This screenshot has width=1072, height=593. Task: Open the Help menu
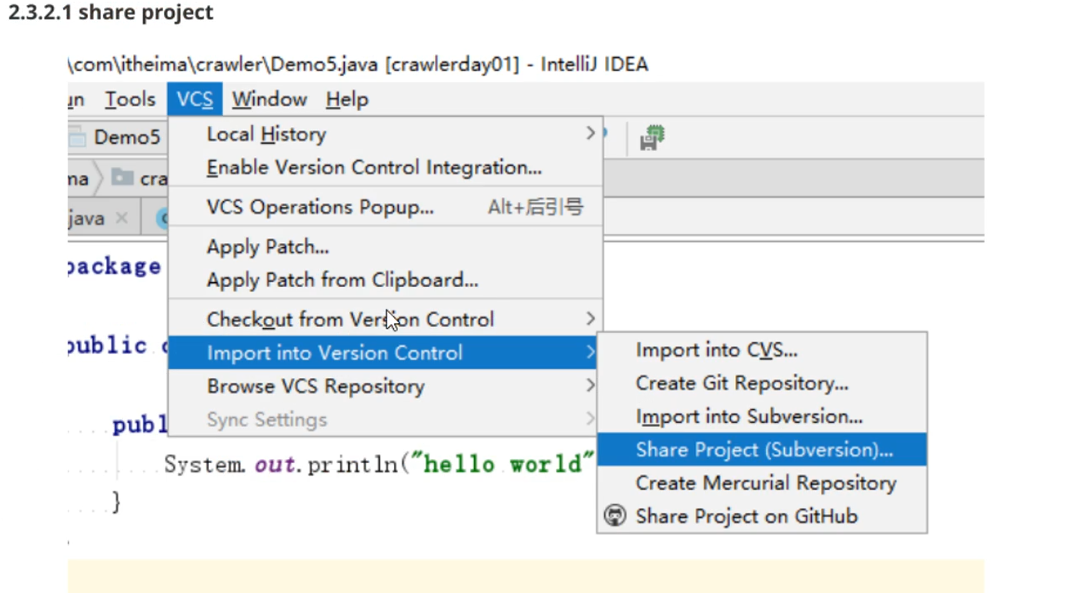(x=347, y=99)
